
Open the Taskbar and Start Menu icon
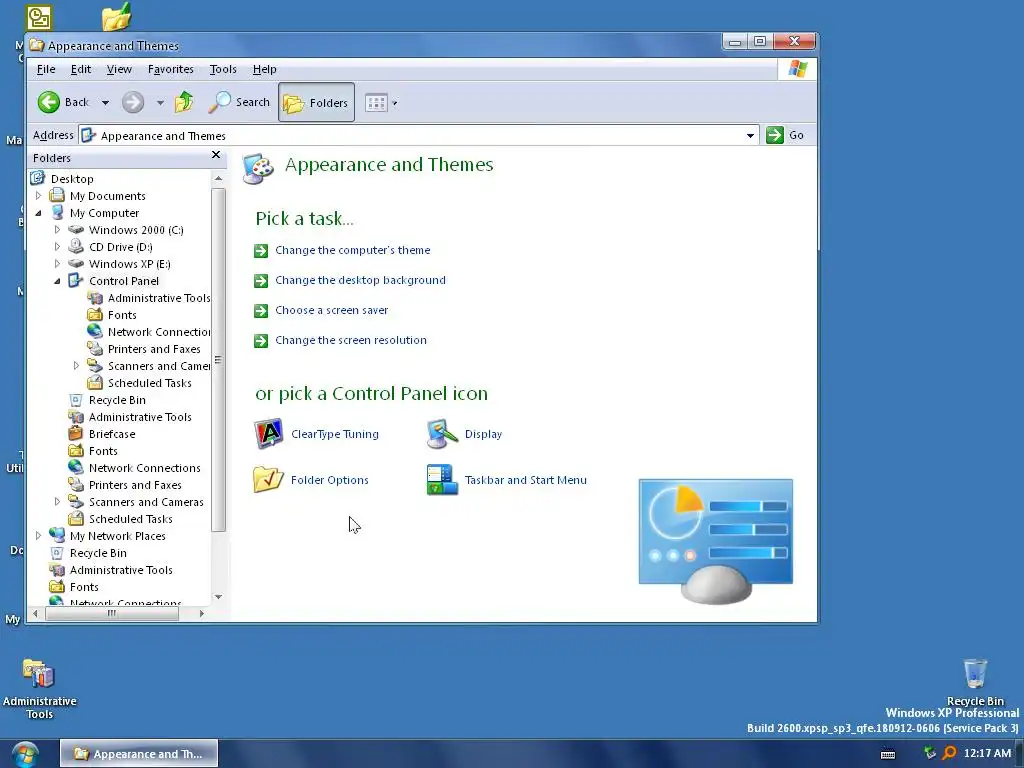[507, 480]
